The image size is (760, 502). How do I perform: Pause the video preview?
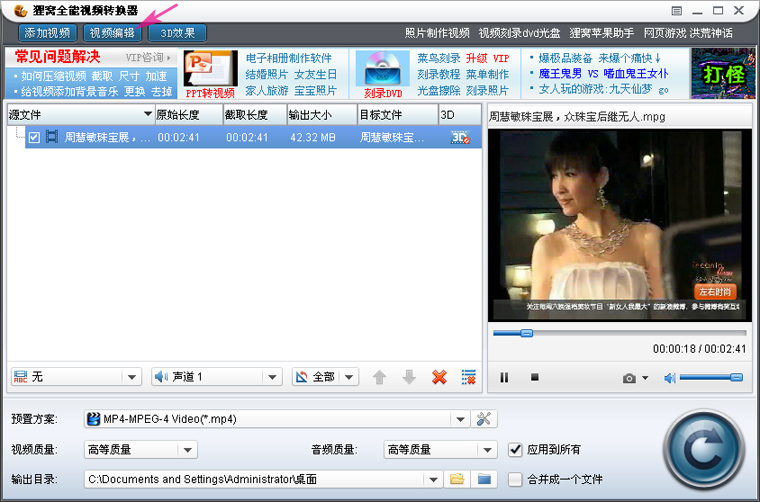click(x=504, y=377)
